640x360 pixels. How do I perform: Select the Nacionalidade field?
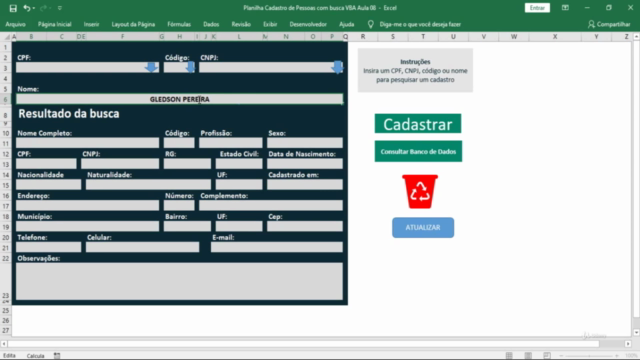click(x=49, y=184)
